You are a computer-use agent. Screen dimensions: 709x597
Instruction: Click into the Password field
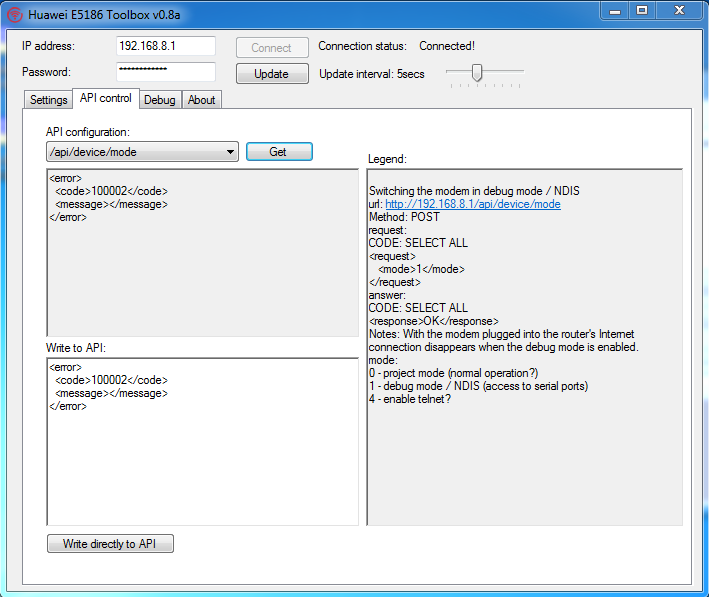tap(165, 72)
